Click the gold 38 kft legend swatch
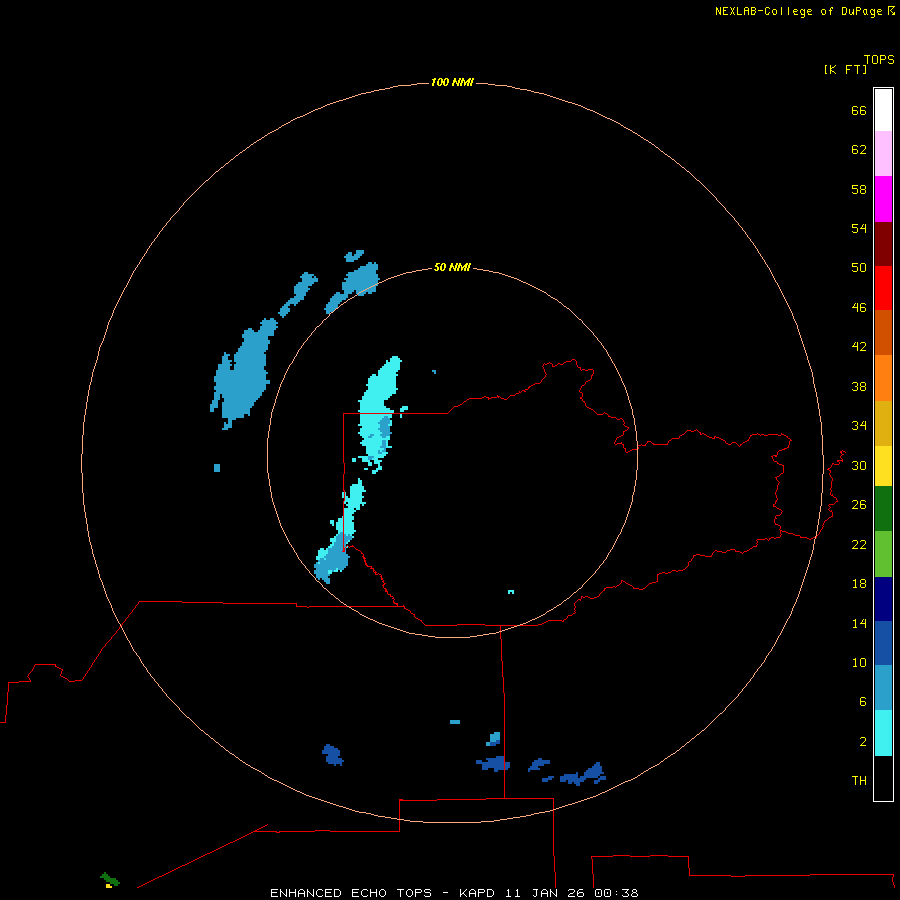The width and height of the screenshot is (900, 900). point(883,423)
